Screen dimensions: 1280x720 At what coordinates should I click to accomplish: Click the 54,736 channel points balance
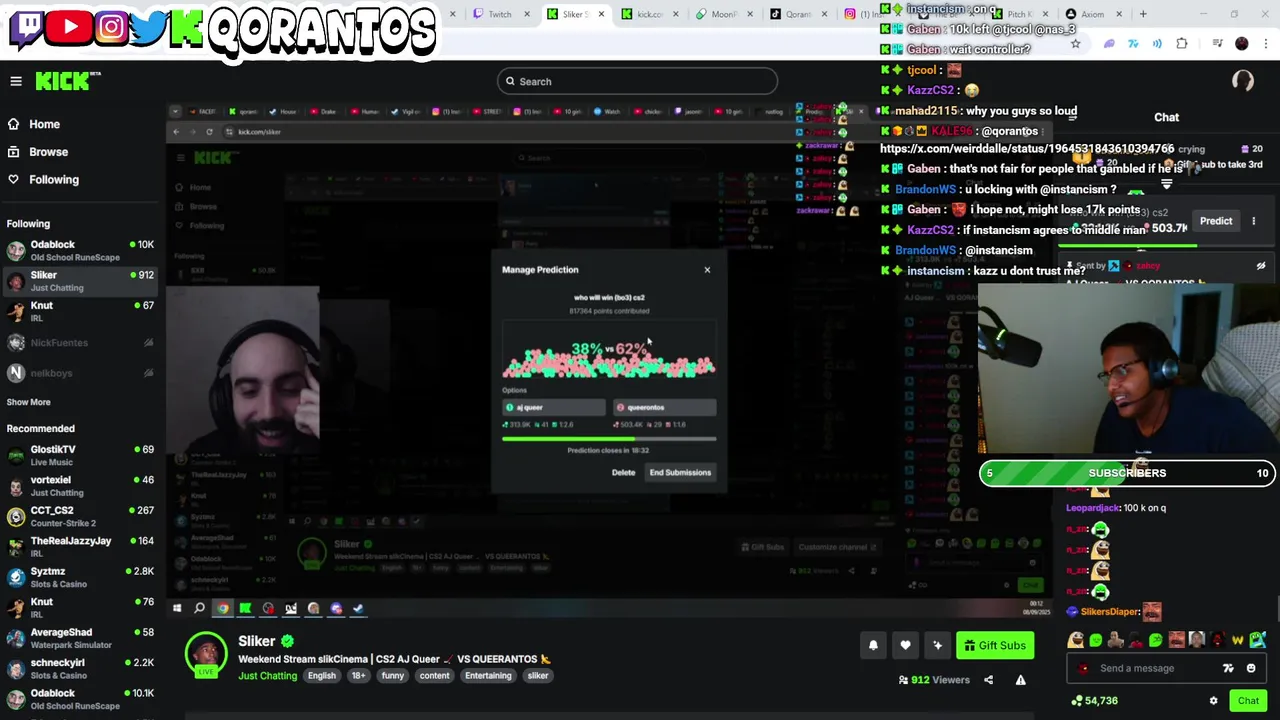tap(1094, 701)
